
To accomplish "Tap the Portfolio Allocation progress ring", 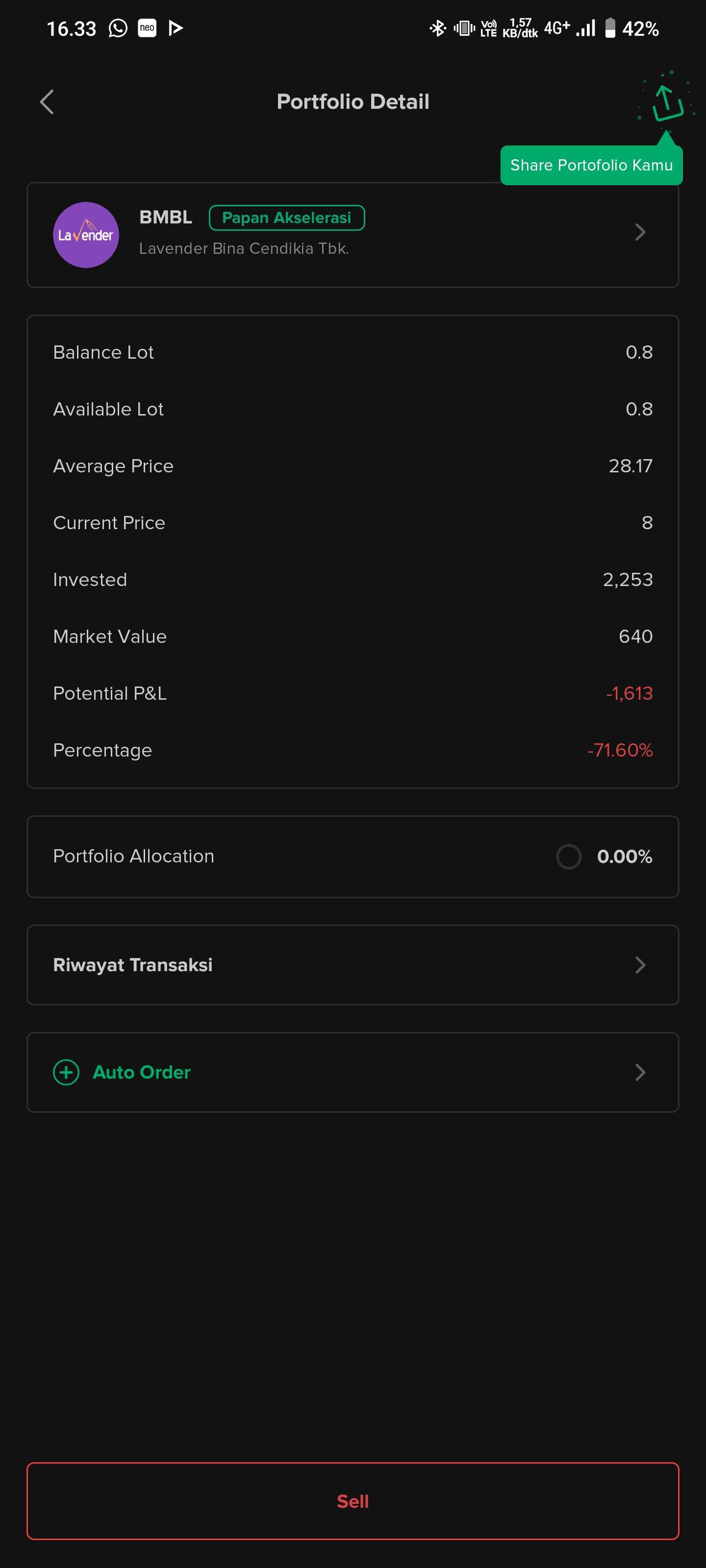I will [x=568, y=857].
